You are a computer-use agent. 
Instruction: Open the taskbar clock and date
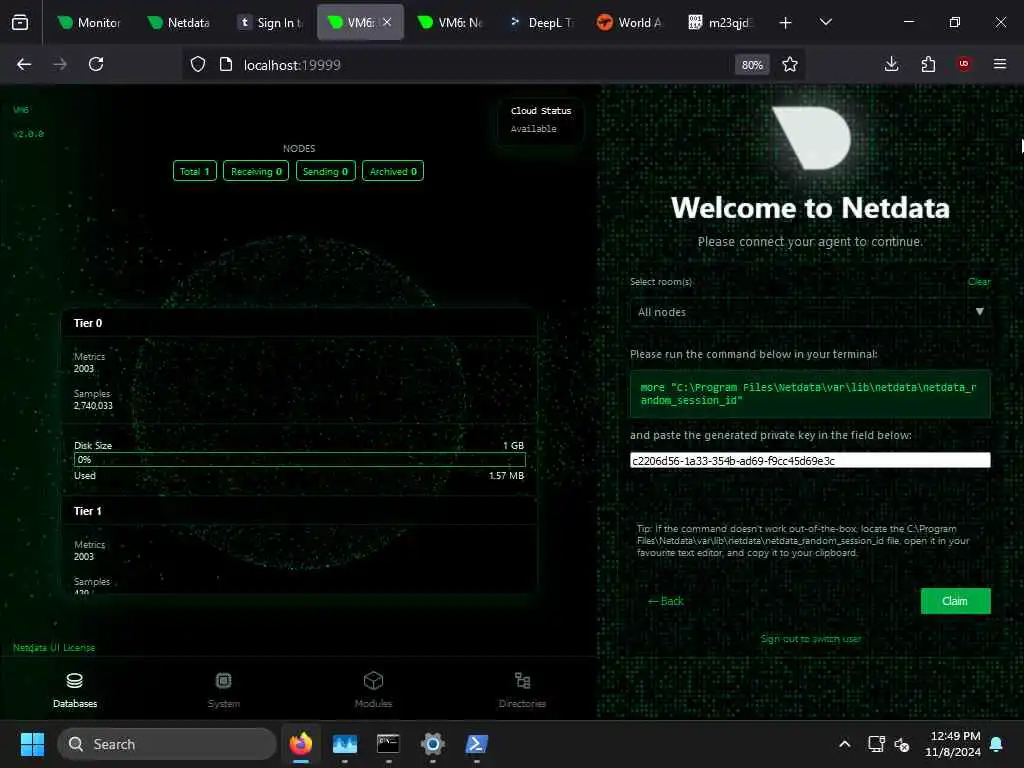953,744
